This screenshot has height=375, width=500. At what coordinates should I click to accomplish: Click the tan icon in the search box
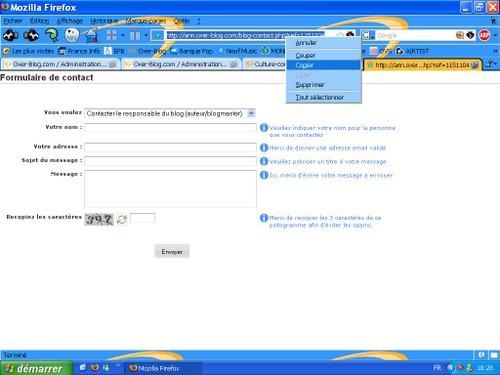tap(460, 35)
